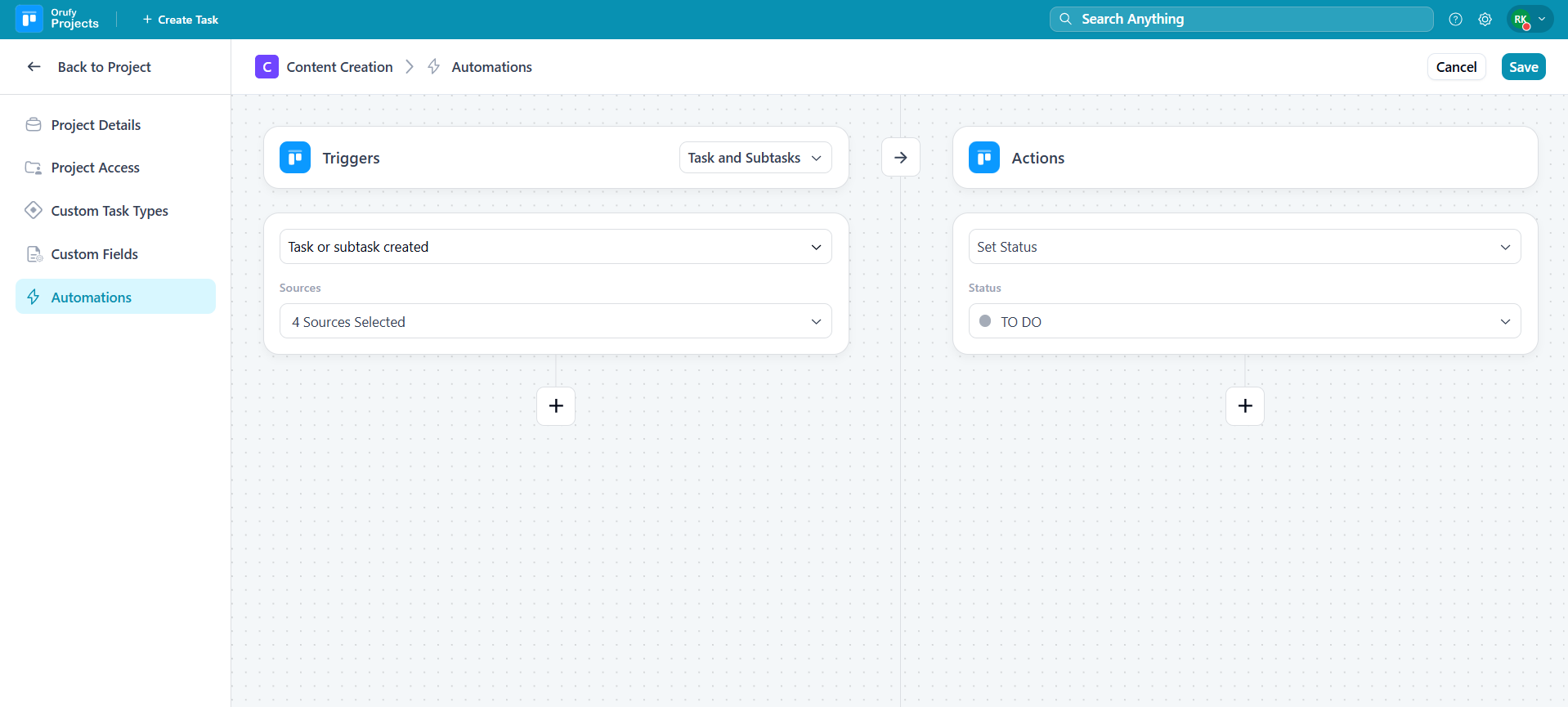Image resolution: width=1568 pixels, height=707 pixels.
Task: Expand the 4 Sources Selected dropdown
Action: point(555,322)
